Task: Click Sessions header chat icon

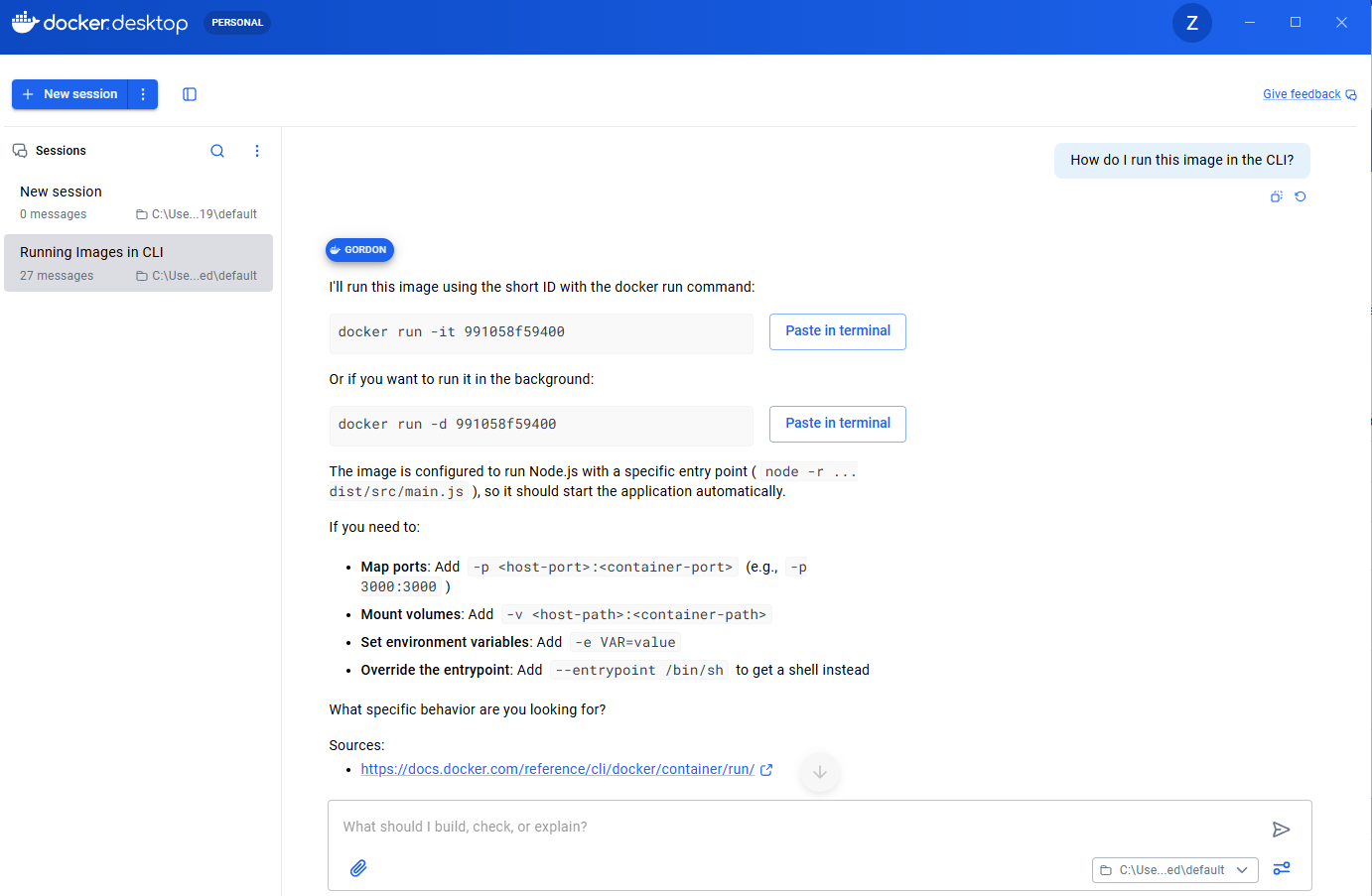Action: [x=20, y=151]
